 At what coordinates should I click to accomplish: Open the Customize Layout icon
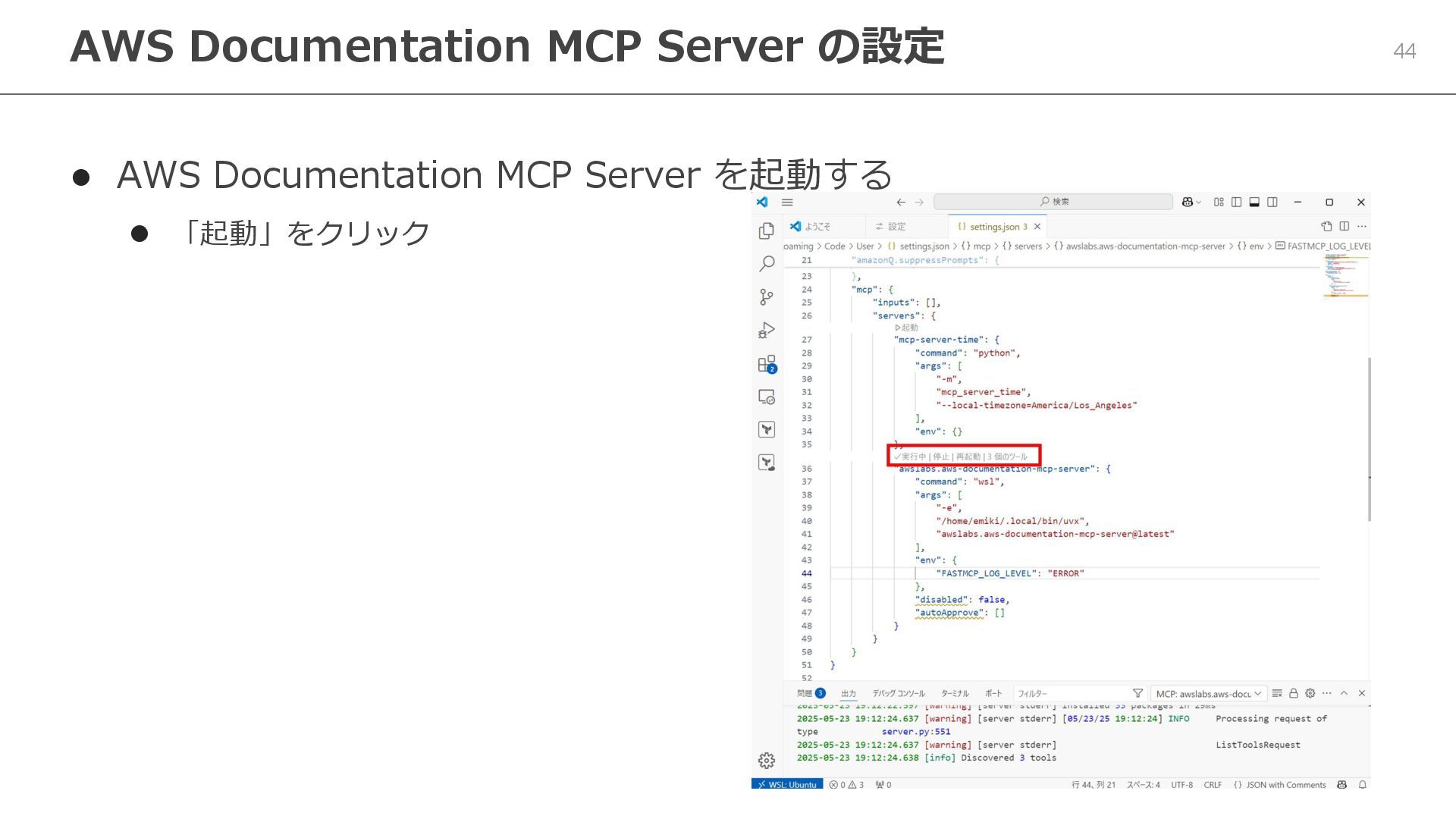click(1219, 202)
